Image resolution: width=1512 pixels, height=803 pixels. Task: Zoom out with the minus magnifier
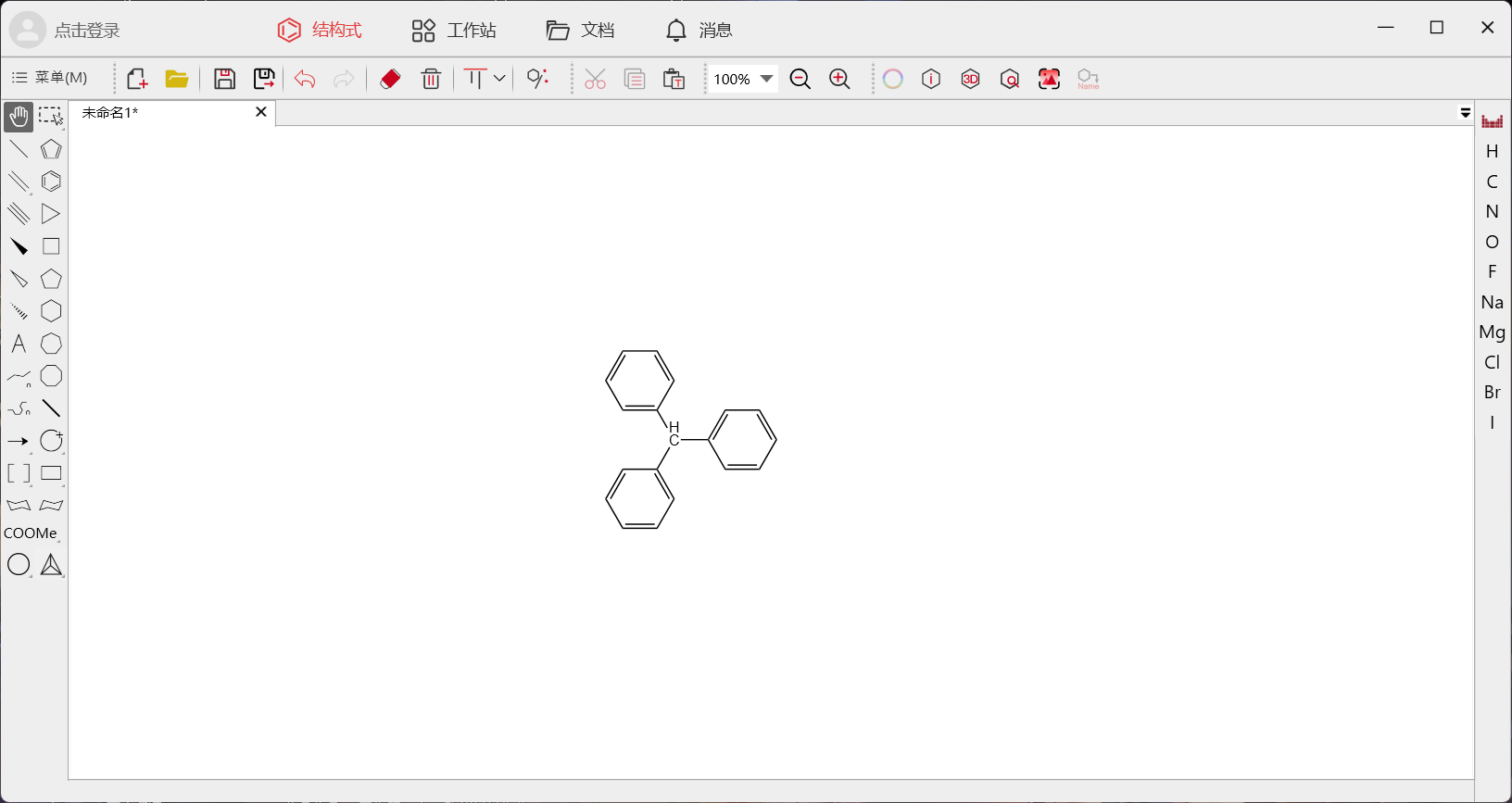(800, 79)
